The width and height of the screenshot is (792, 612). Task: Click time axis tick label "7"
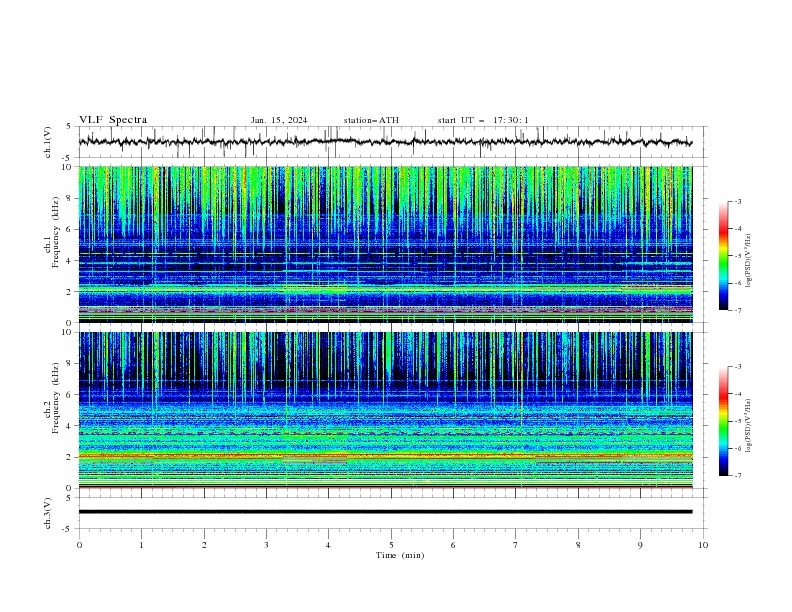[516, 545]
